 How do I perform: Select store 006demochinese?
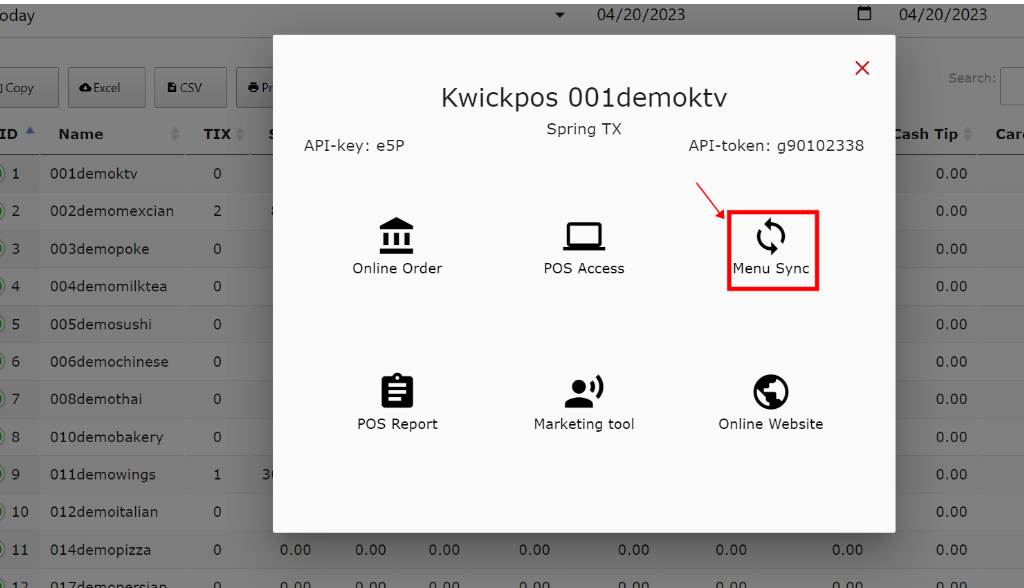[109, 361]
